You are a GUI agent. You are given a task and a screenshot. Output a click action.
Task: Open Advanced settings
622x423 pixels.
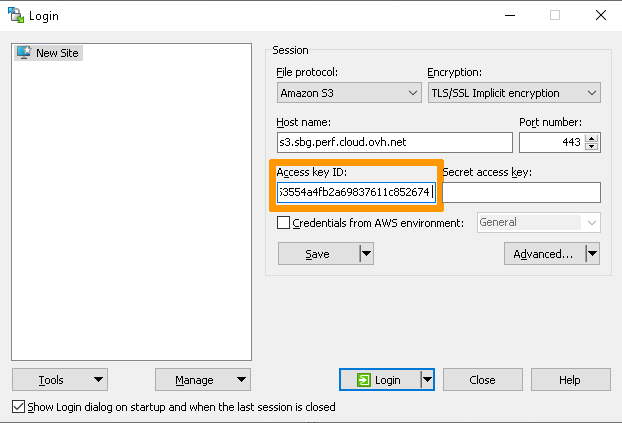point(544,254)
